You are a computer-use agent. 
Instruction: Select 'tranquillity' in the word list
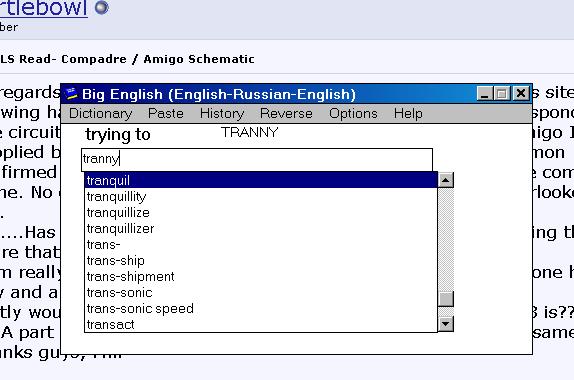tap(261, 197)
